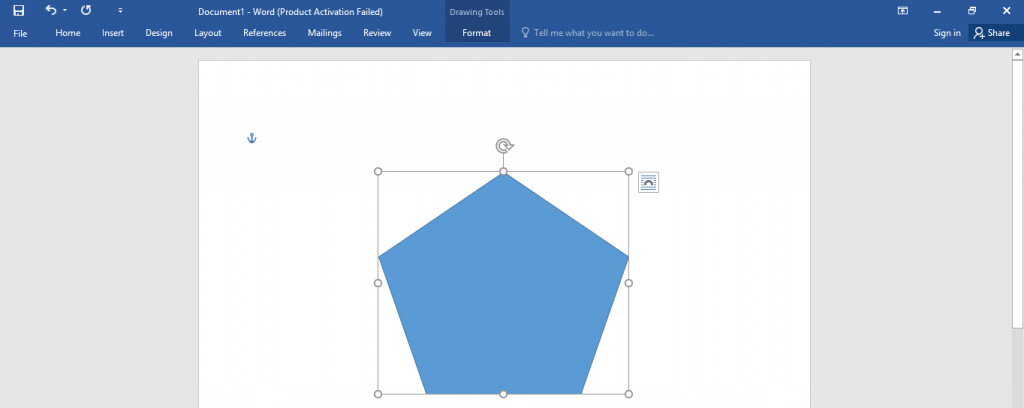This screenshot has height=408, width=1024.
Task: Open the Layout Options button beside shape
Action: click(x=648, y=183)
